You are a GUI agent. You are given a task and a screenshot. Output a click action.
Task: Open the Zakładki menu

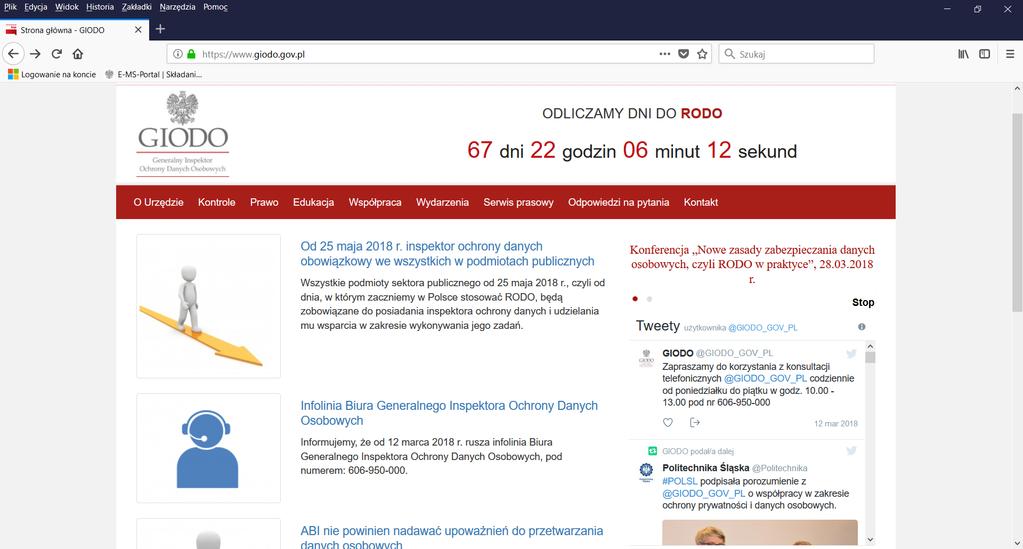coord(136,7)
